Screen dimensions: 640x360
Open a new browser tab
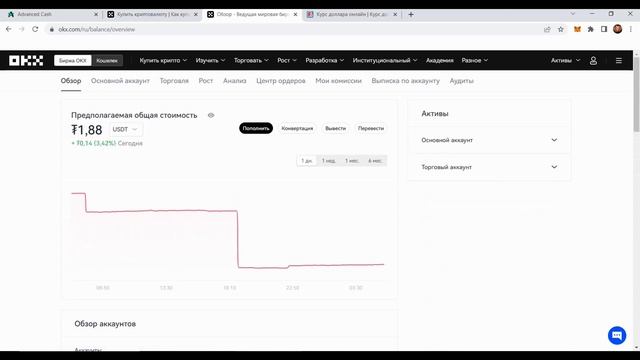pos(411,14)
